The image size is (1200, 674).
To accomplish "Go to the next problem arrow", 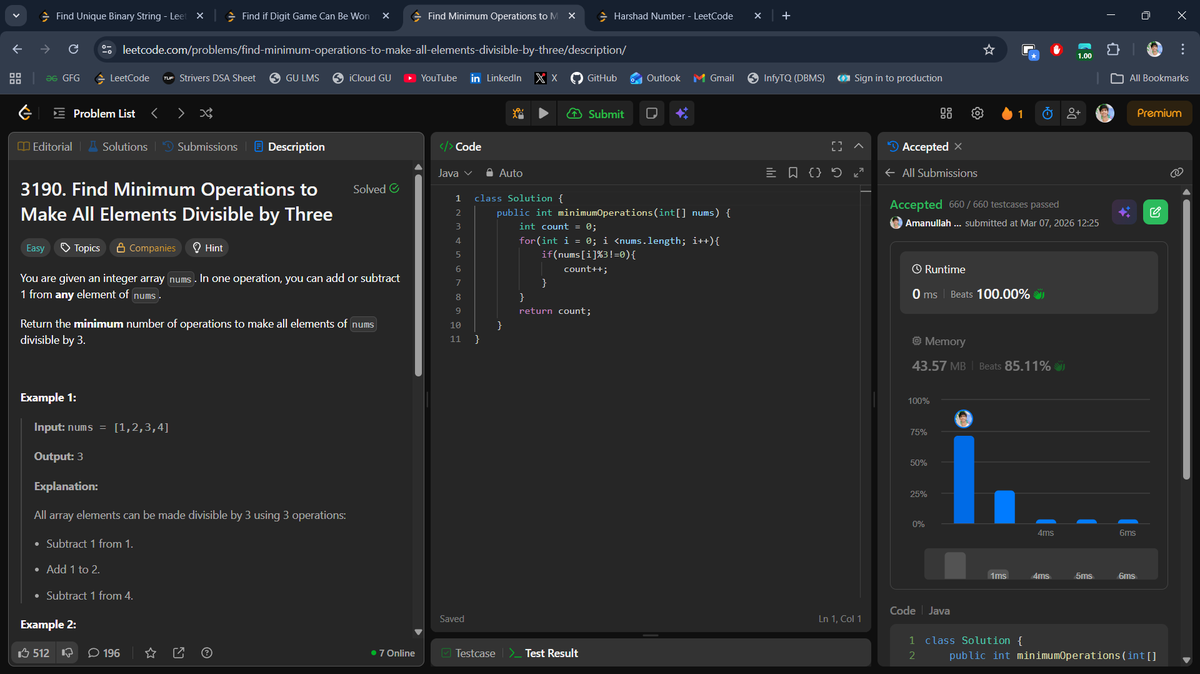I will click(180, 114).
